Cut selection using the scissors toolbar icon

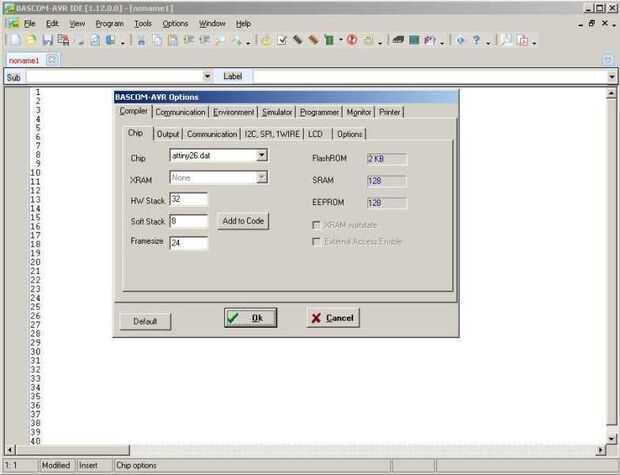(x=141, y=40)
